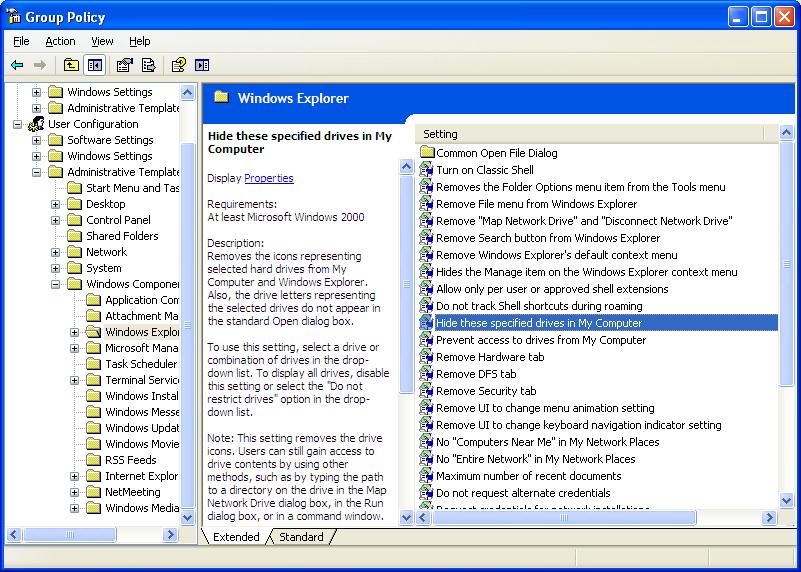Viewport: 801px width, 572px height.
Task: Click the Show/Hide Action Pane toolbar icon
Action: coord(202,65)
